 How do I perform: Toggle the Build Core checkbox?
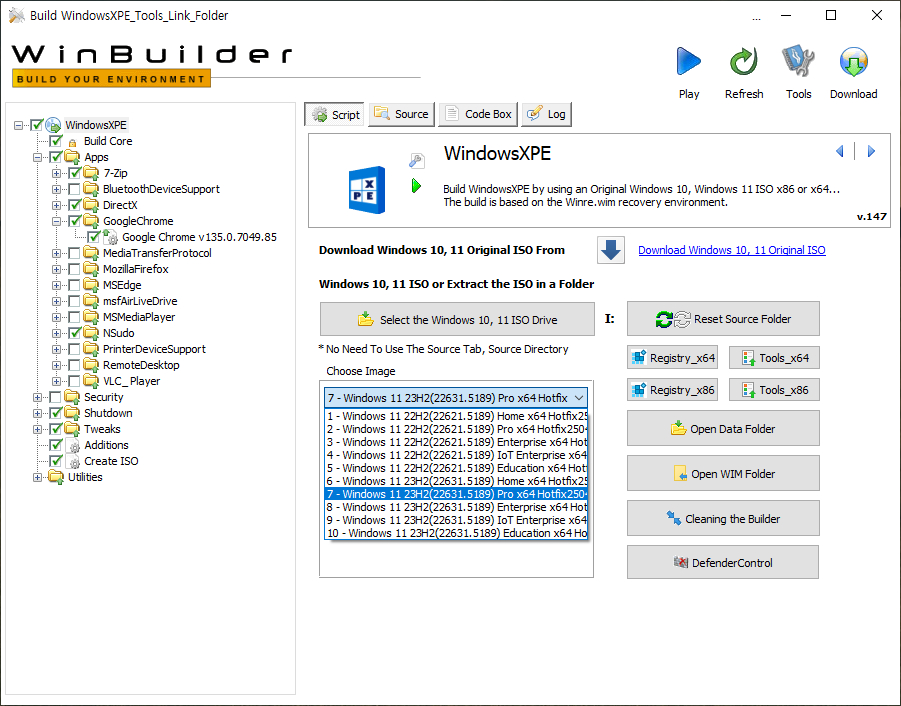tap(56, 141)
